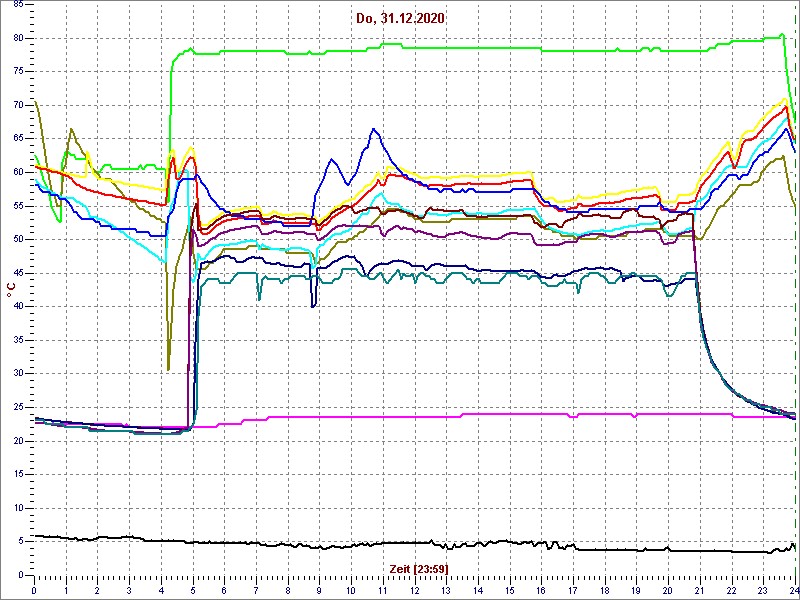
Task: Select the 75 label on the temperature axis
Action: (x=17, y=72)
